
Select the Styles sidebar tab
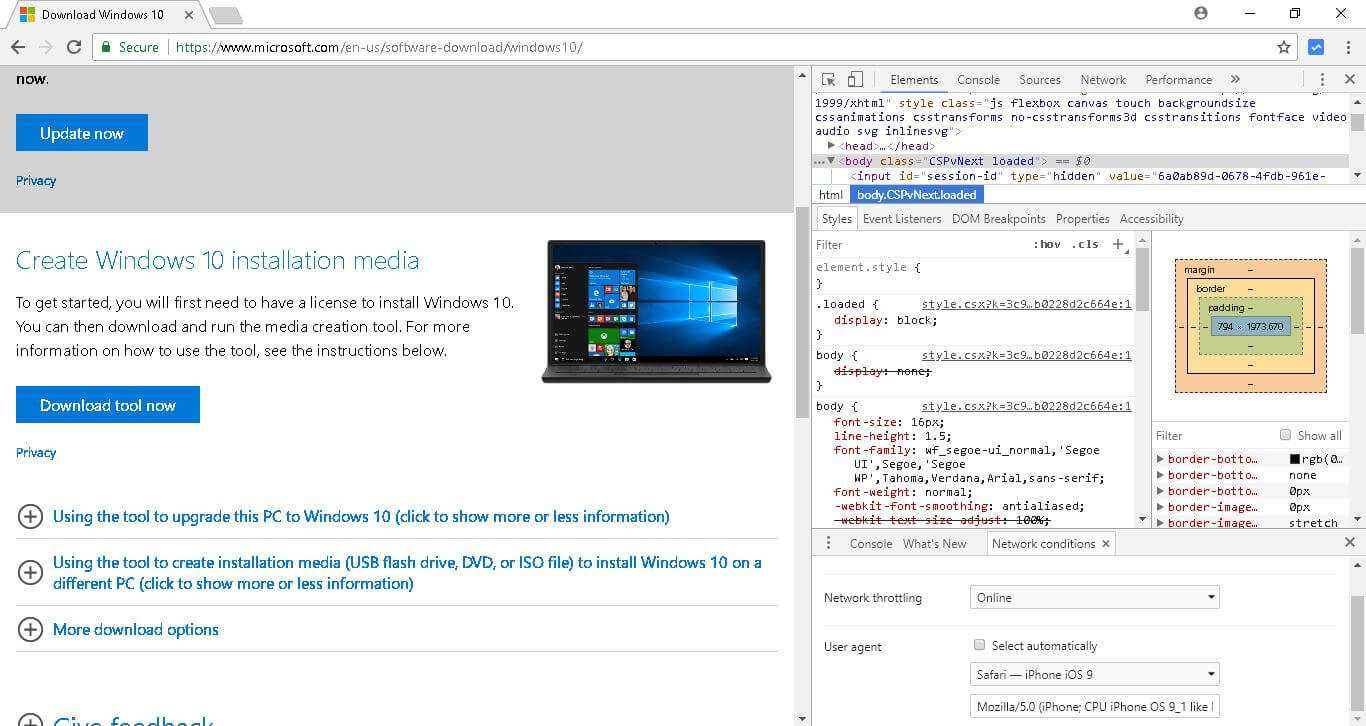pos(837,219)
